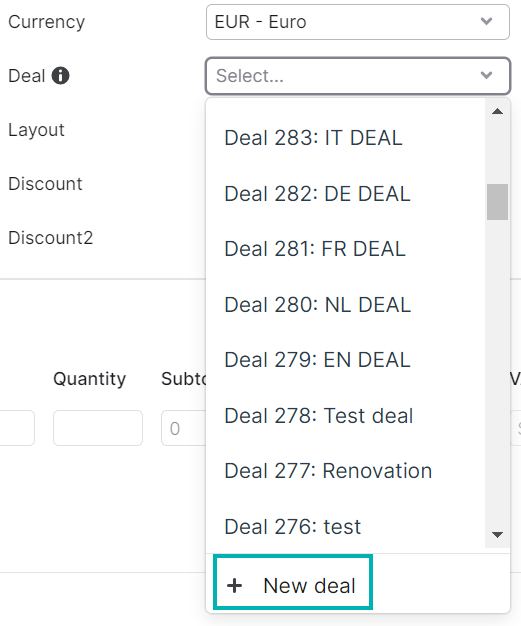
Task: Click the scroll up arrow in deal list
Action: click(497, 111)
